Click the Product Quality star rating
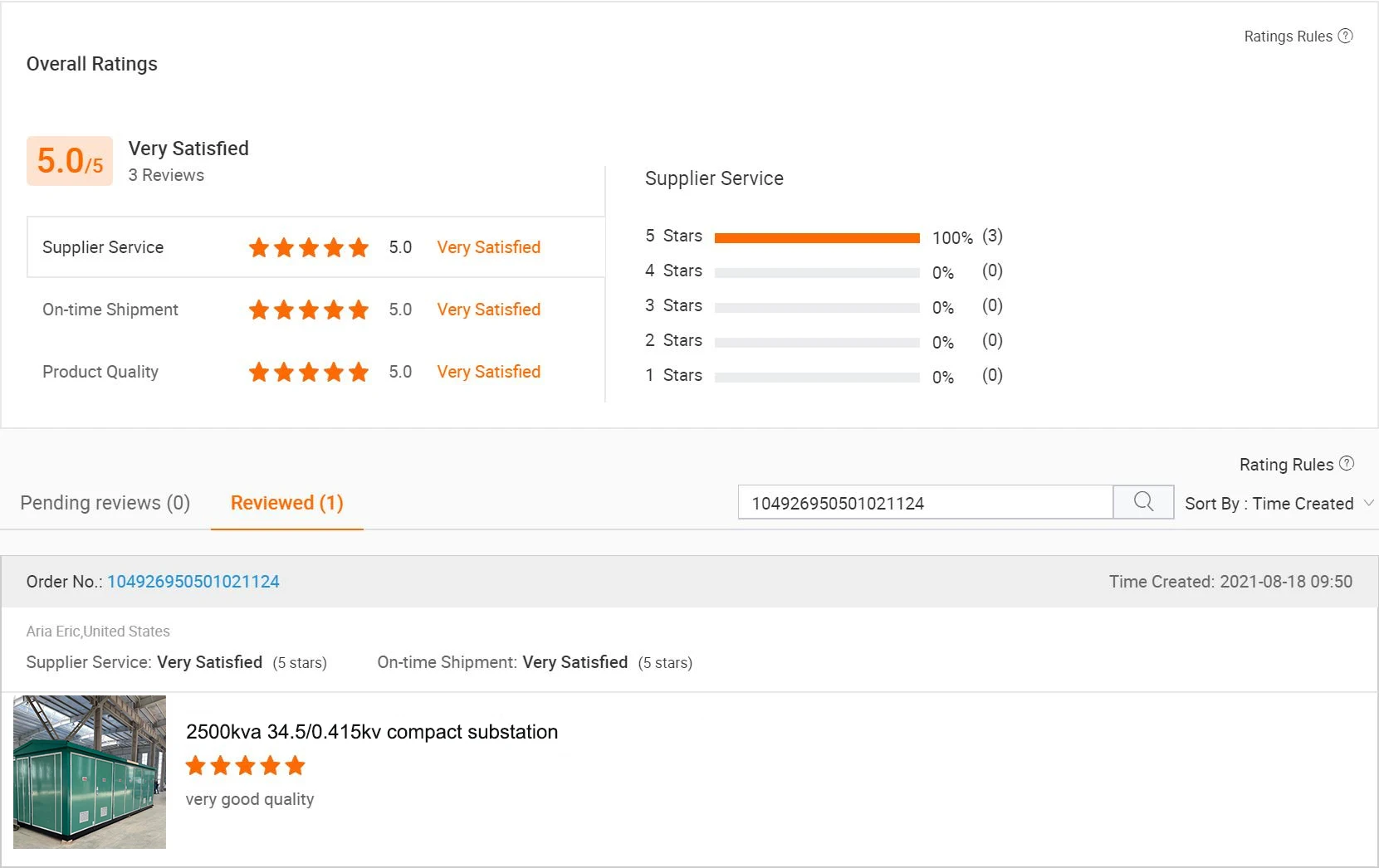The width and height of the screenshot is (1379, 868). coord(308,372)
